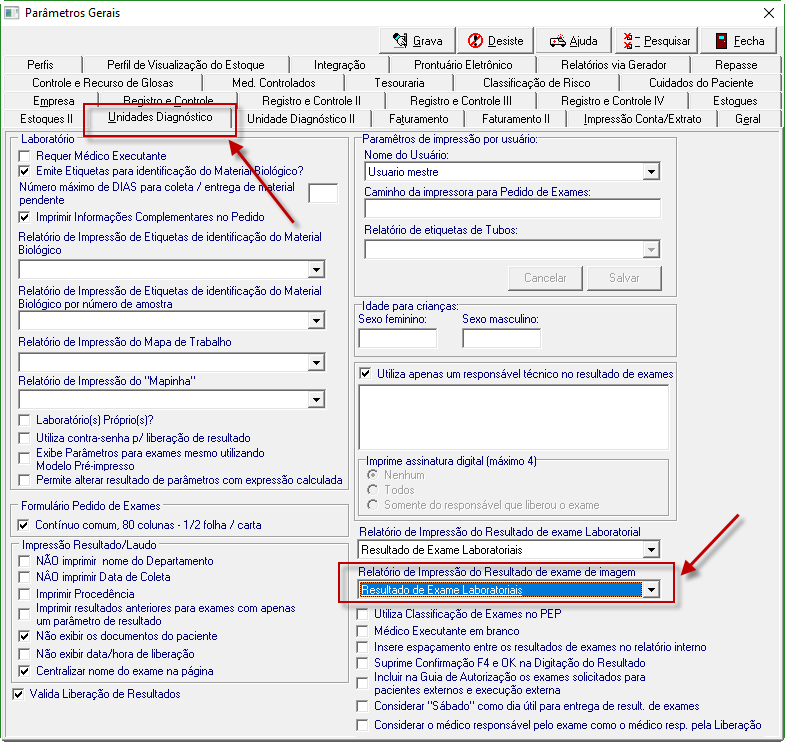Open the Geral tab
This screenshot has height=742, width=785.
[x=747, y=119]
